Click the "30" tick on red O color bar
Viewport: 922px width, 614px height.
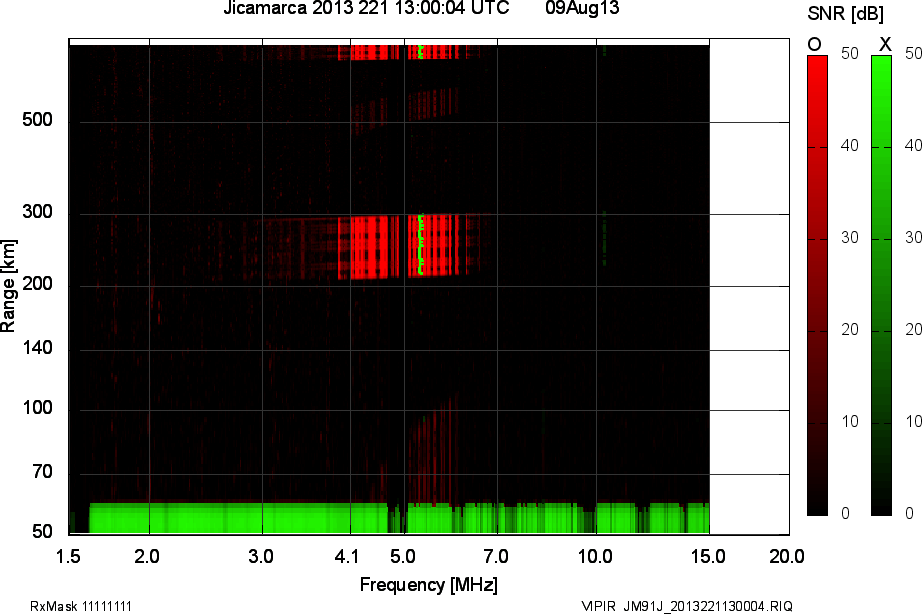(x=850, y=238)
